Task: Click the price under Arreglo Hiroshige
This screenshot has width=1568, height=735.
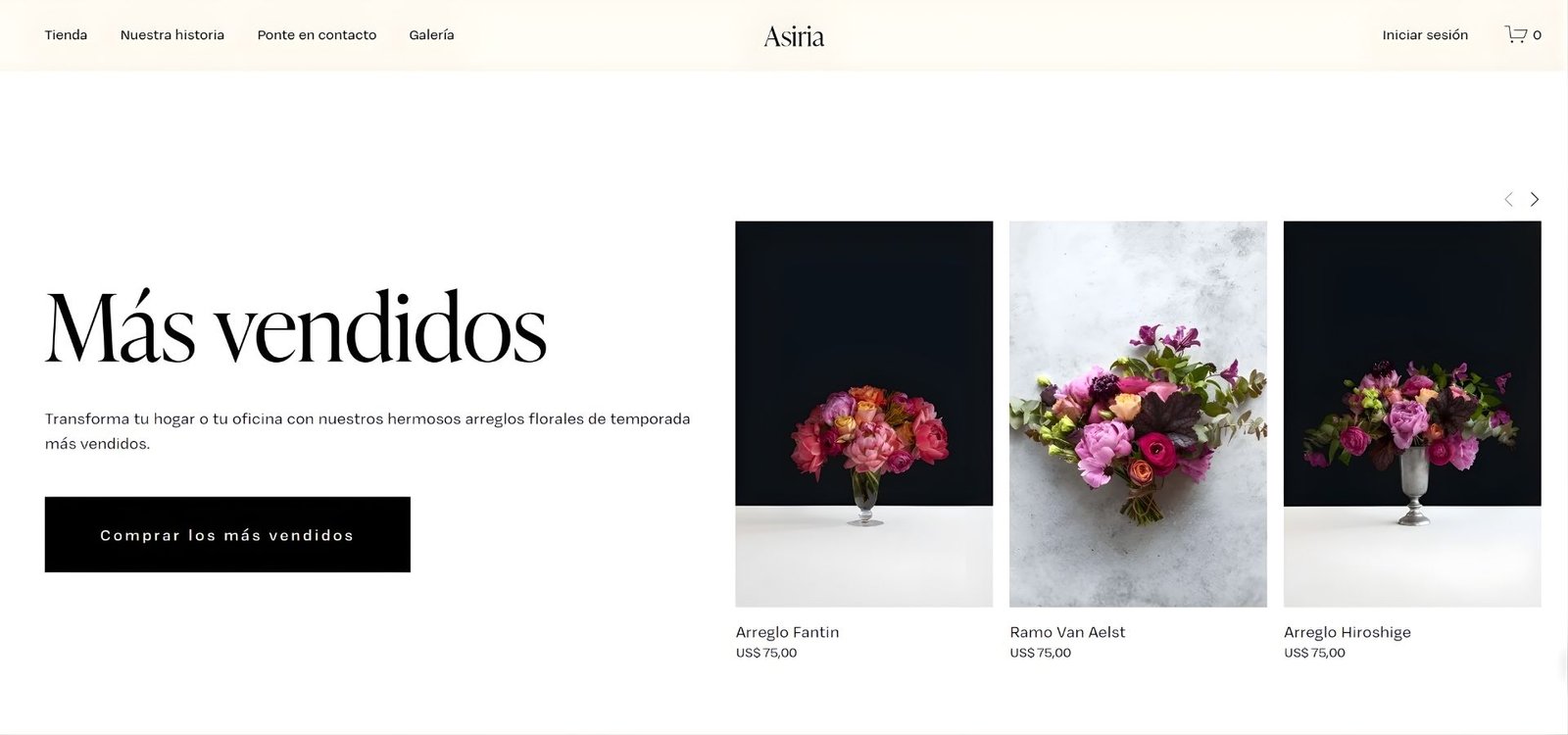Action: (1315, 653)
